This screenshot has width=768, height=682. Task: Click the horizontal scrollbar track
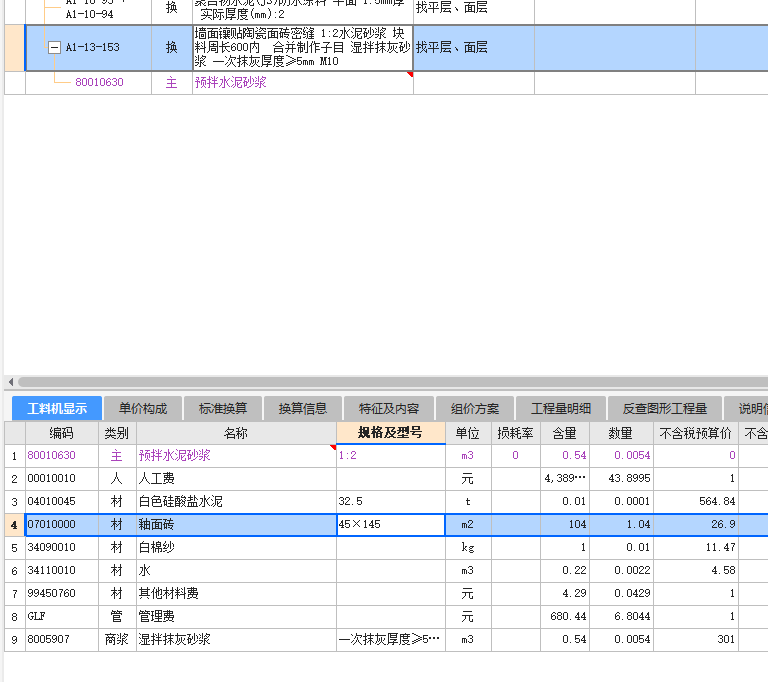click(x=392, y=382)
